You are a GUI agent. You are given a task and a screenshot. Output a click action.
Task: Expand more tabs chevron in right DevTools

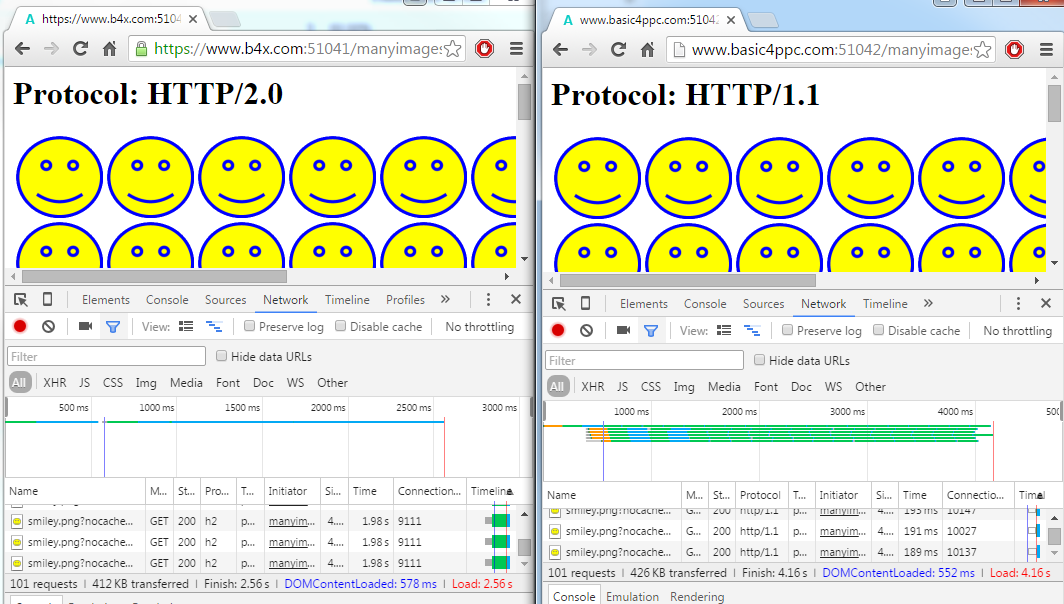click(x=928, y=303)
